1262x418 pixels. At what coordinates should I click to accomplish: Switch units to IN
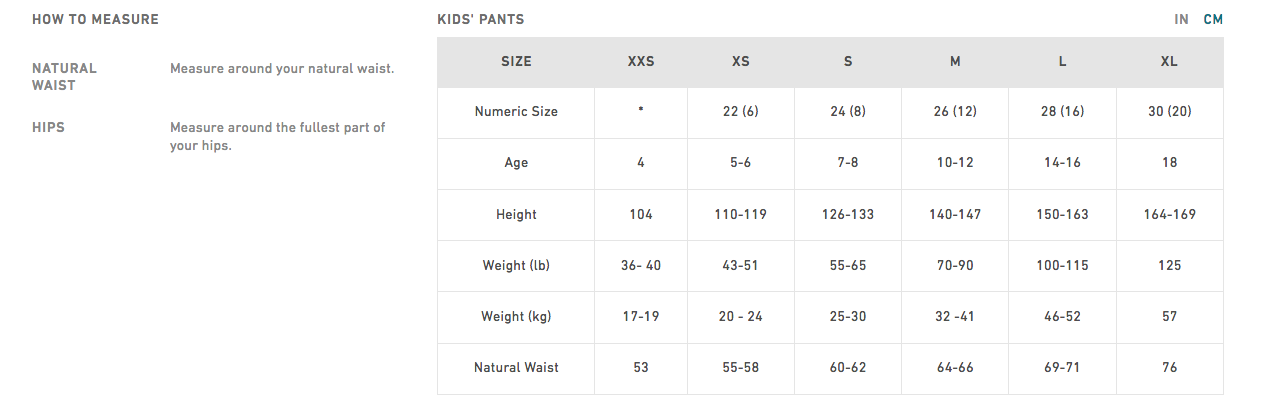[x=1181, y=19]
